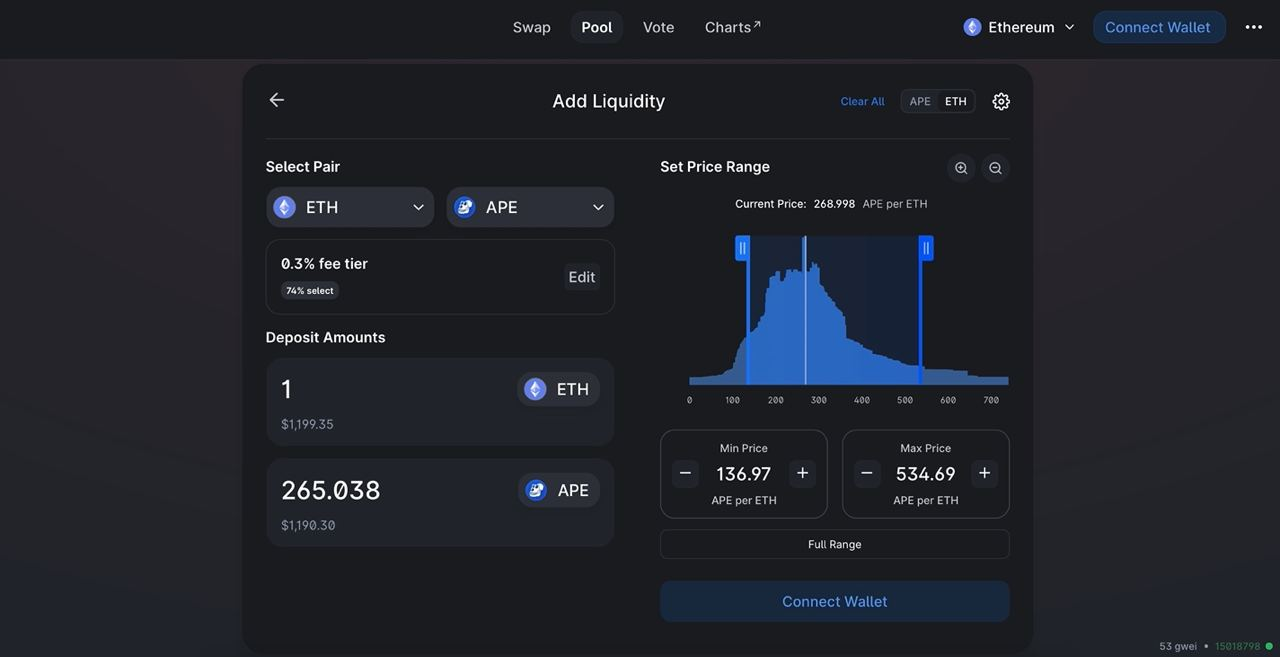The image size is (1280, 657).
Task: Click the $1,199.35 ETH value text
Action: click(x=307, y=424)
